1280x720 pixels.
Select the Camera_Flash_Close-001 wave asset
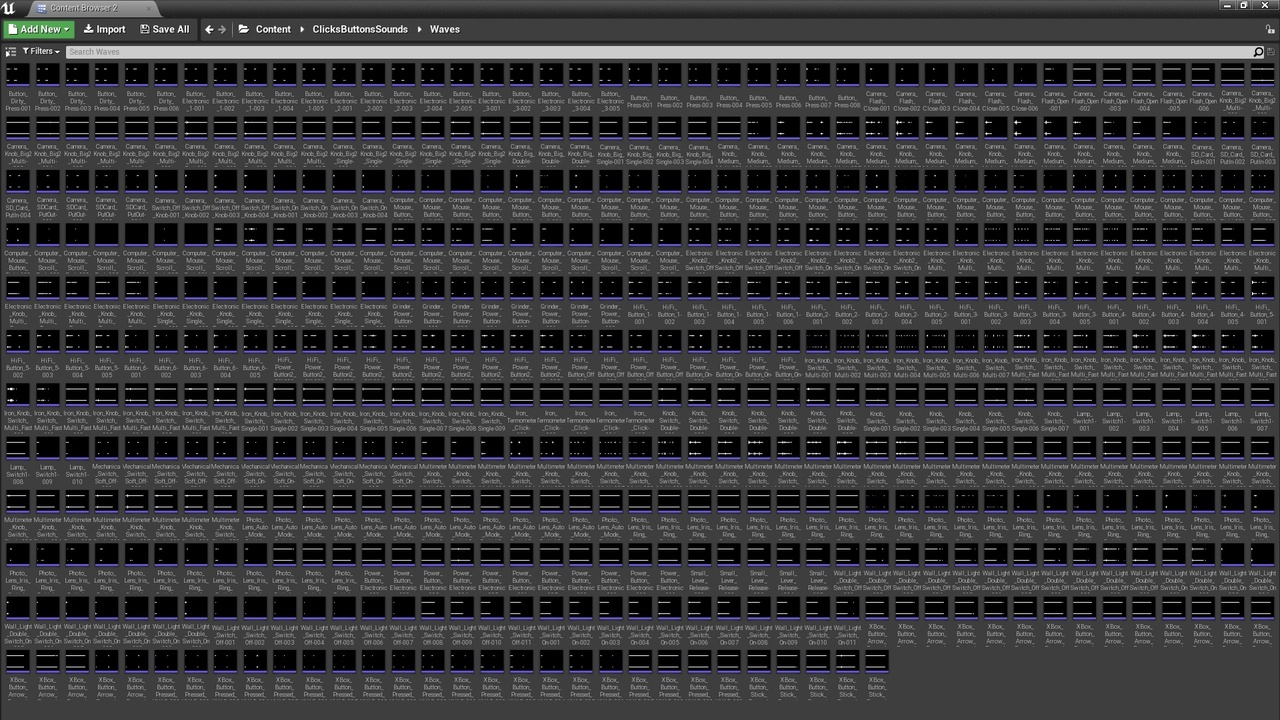(x=877, y=87)
